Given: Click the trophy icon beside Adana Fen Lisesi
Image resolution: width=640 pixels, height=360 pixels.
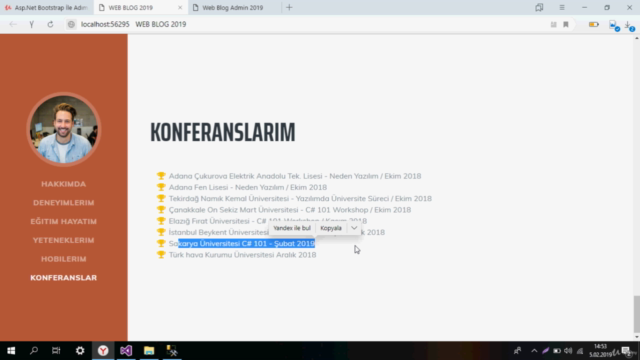Looking at the screenshot, I should pos(161,187).
